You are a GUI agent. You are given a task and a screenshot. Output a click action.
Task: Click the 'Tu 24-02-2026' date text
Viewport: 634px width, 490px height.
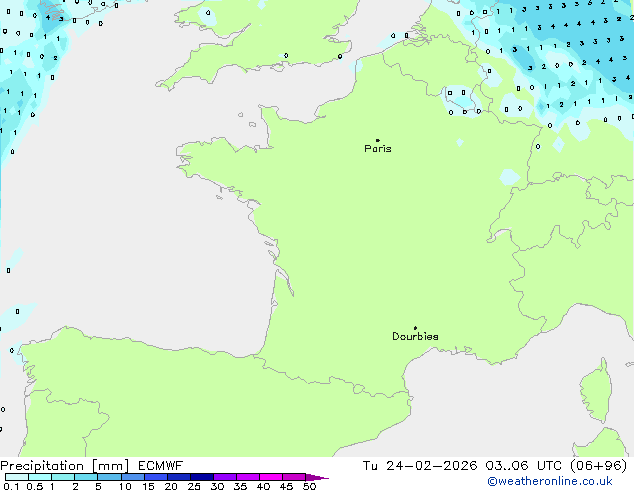[x=420, y=466]
